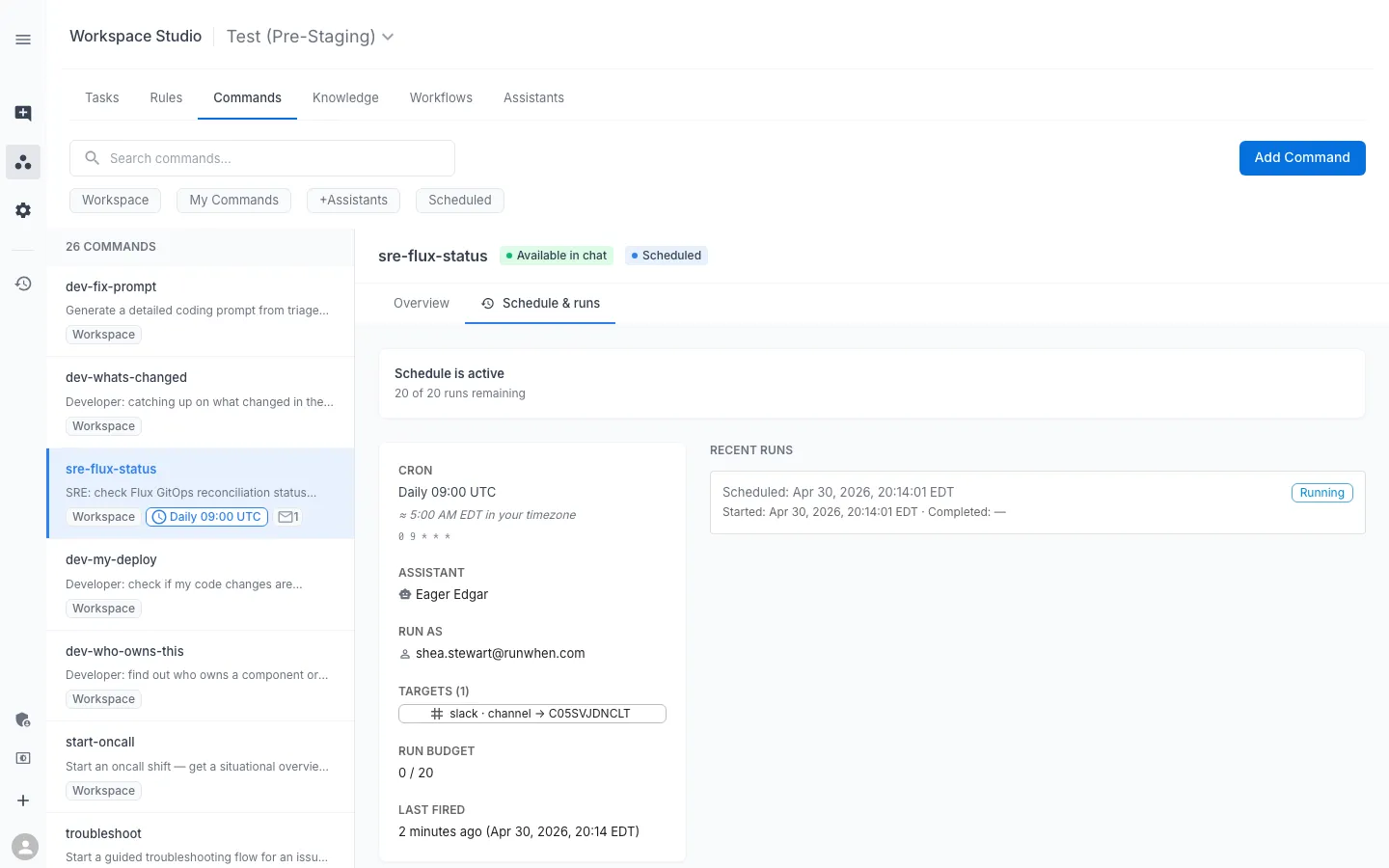The width and height of the screenshot is (1389, 868).
Task: Click the 20 of 20 runs remaining text
Action: [460, 393]
